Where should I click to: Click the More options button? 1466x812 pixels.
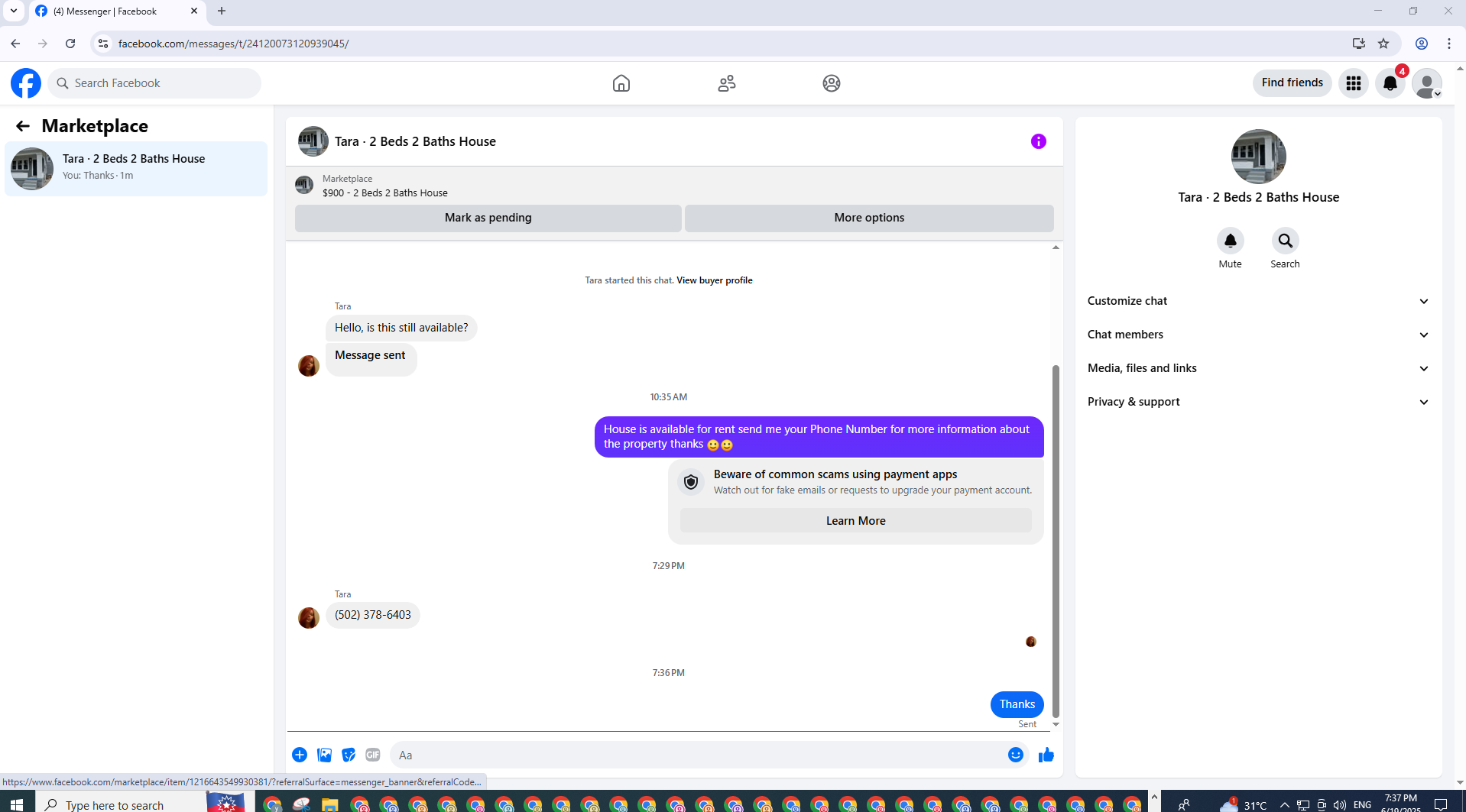[869, 218]
